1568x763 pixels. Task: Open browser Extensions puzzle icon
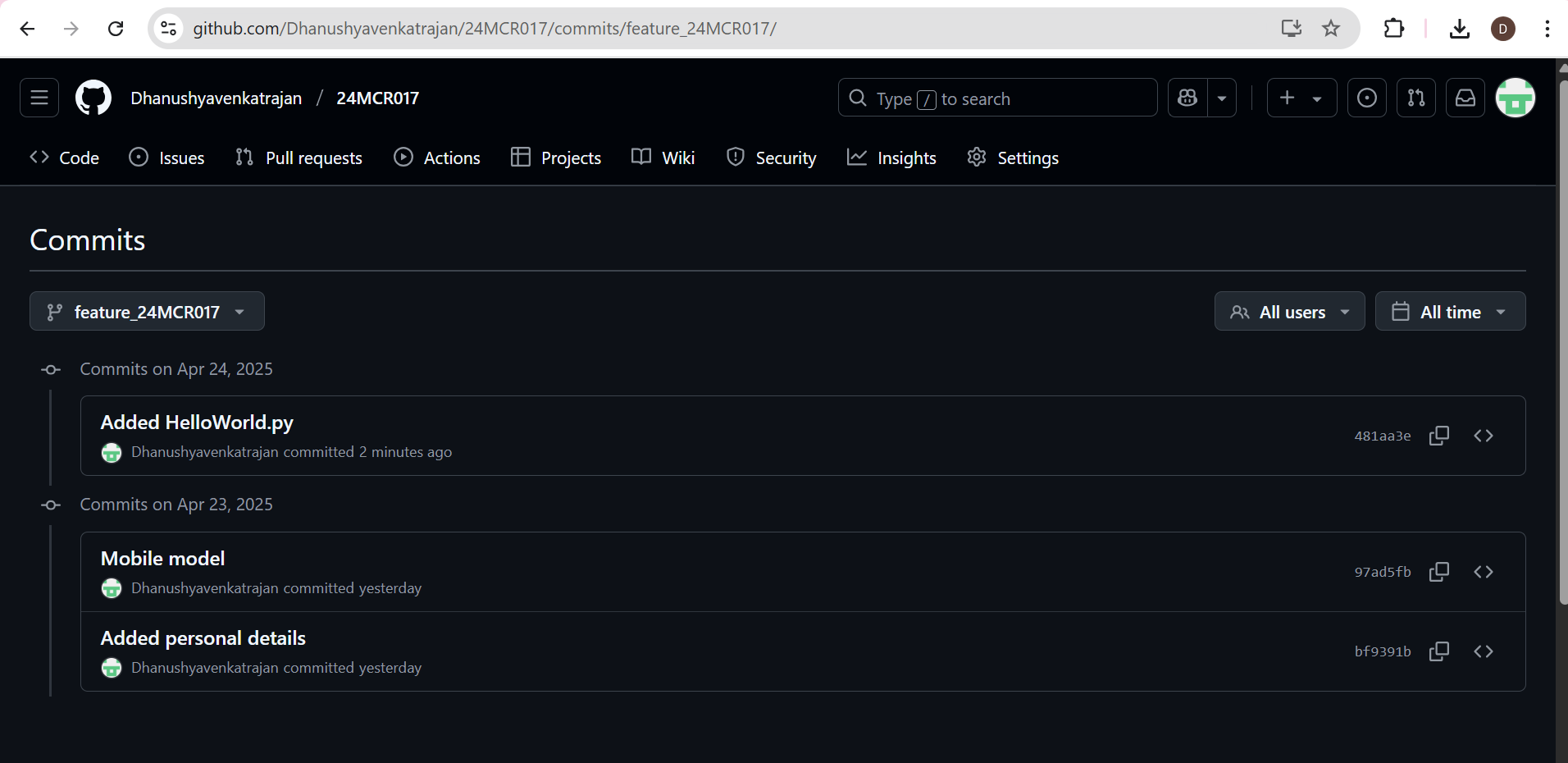(1393, 29)
